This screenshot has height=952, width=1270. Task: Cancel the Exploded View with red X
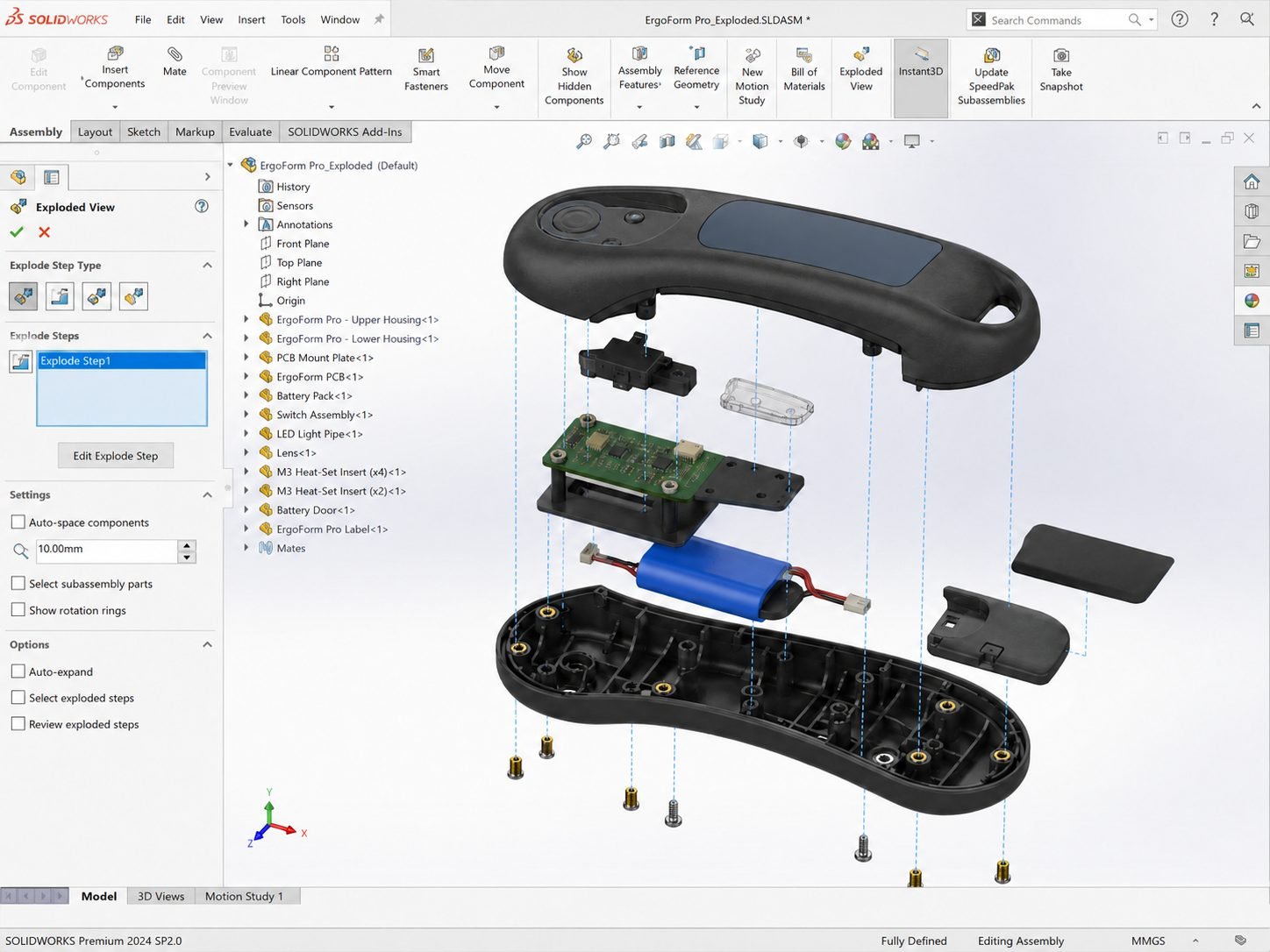pyautogui.click(x=45, y=232)
